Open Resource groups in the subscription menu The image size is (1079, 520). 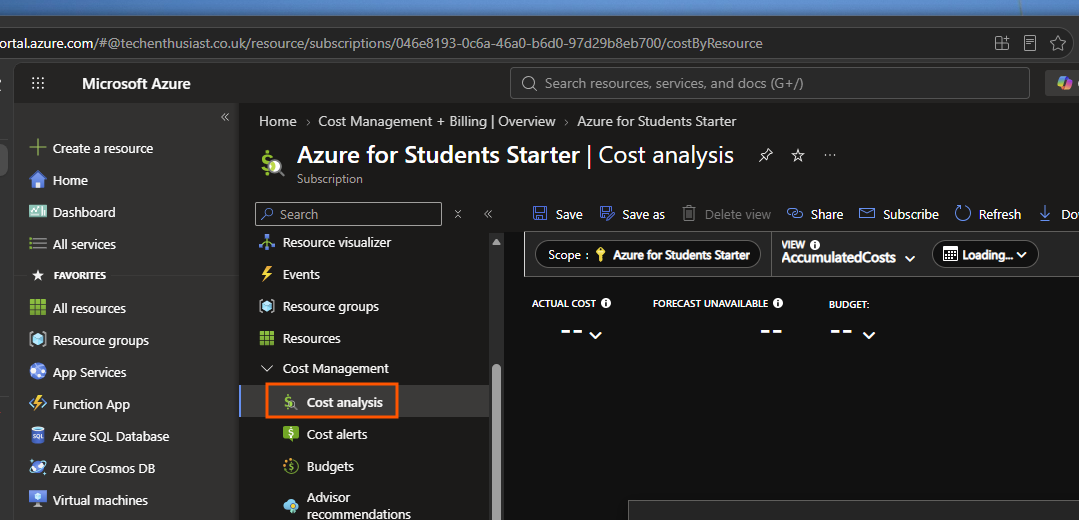[319, 306]
